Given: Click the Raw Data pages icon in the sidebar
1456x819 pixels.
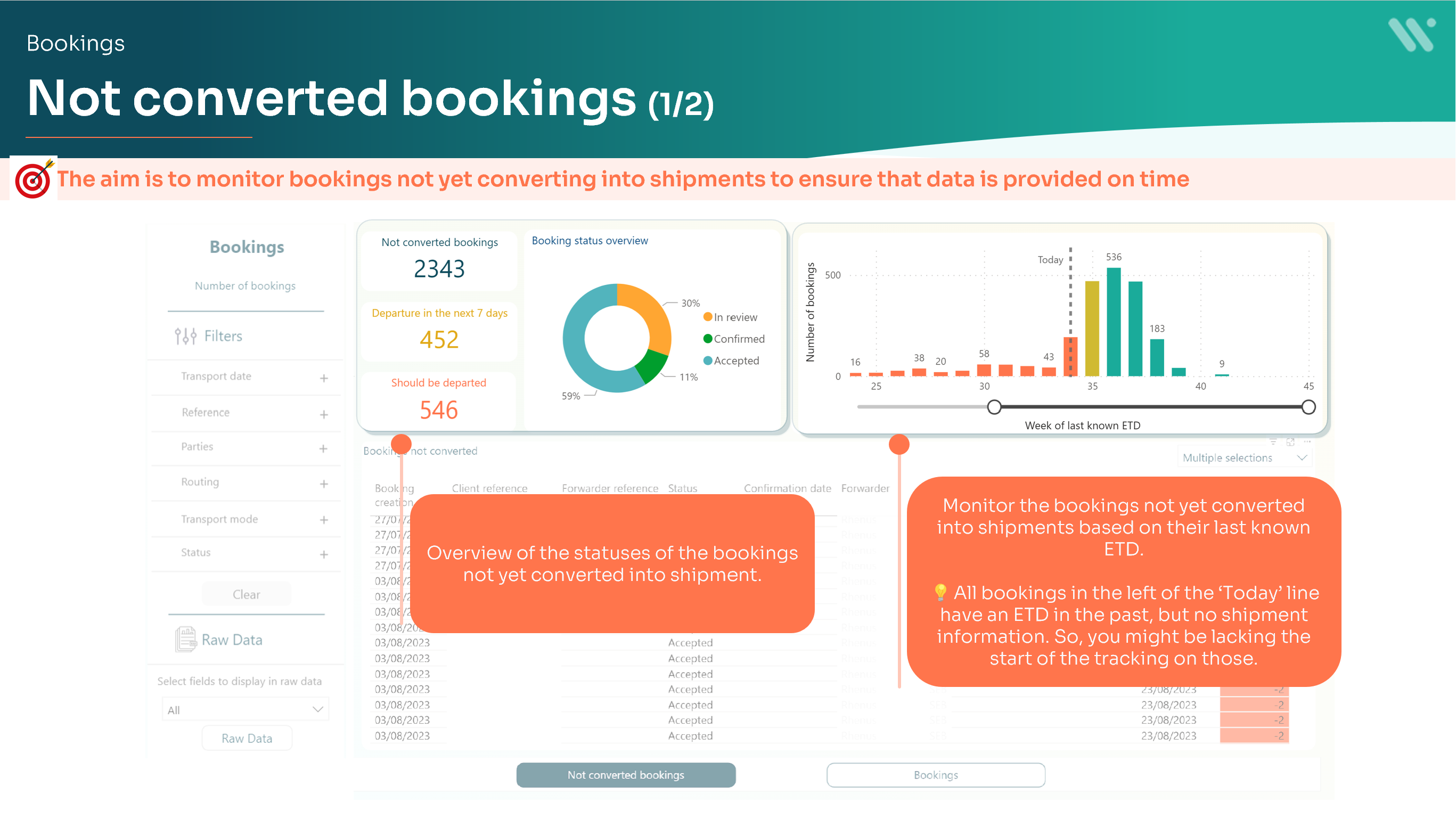Looking at the screenshot, I should pos(185,638).
